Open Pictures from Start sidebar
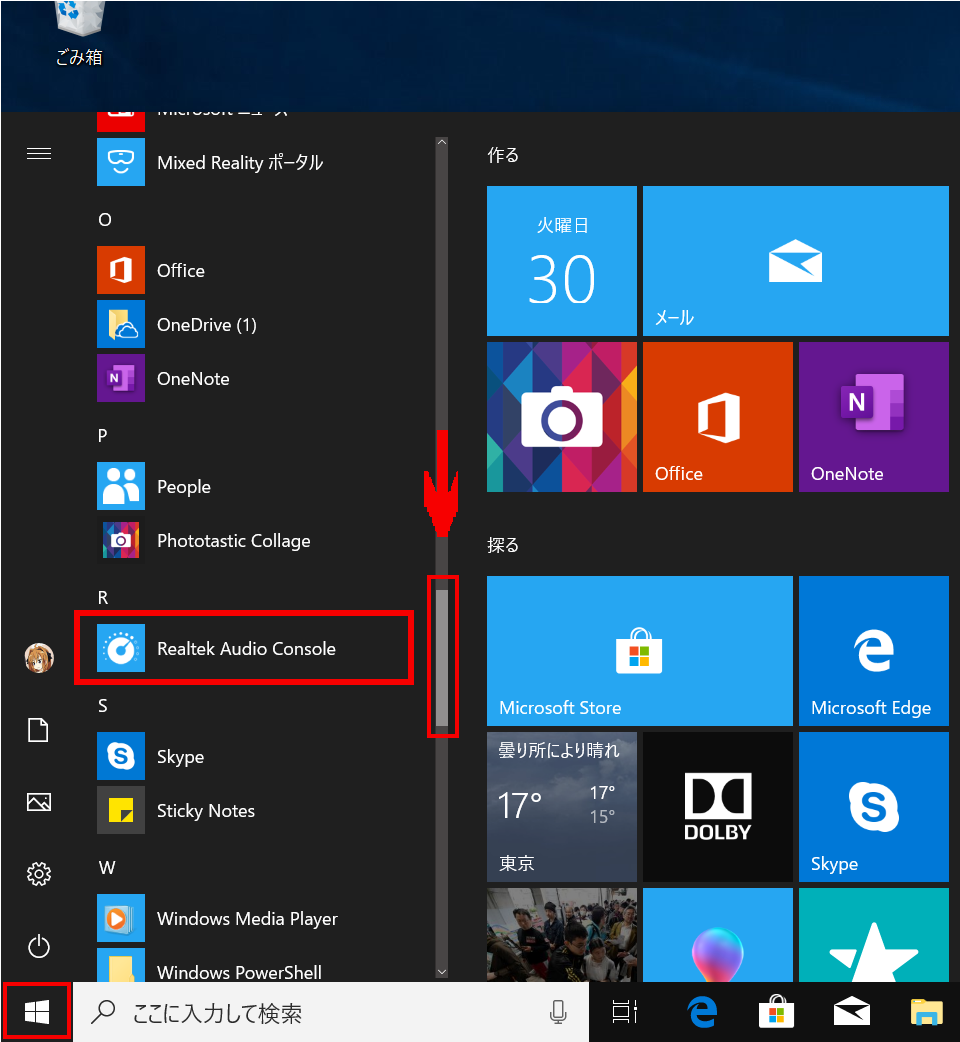Image resolution: width=960 pixels, height=1042 pixels. point(39,802)
